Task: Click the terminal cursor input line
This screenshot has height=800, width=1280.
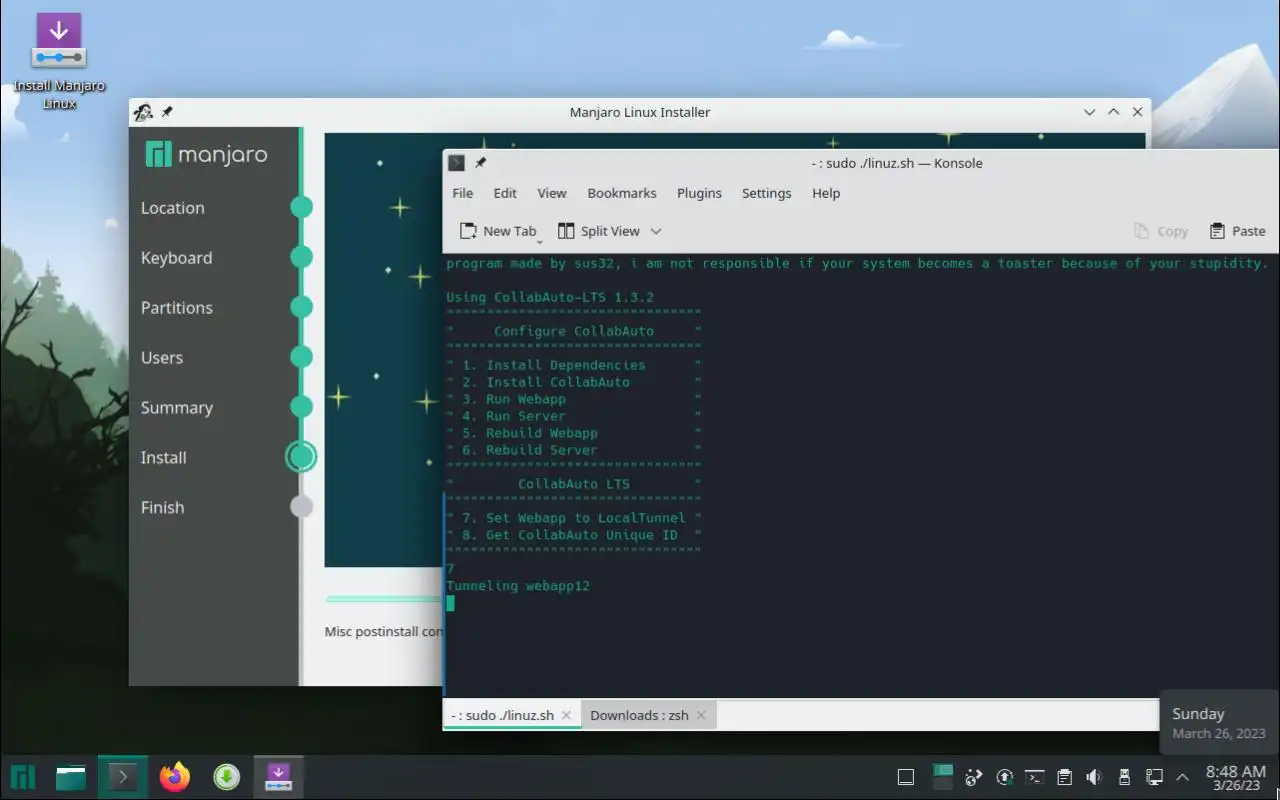Action: tap(450, 603)
